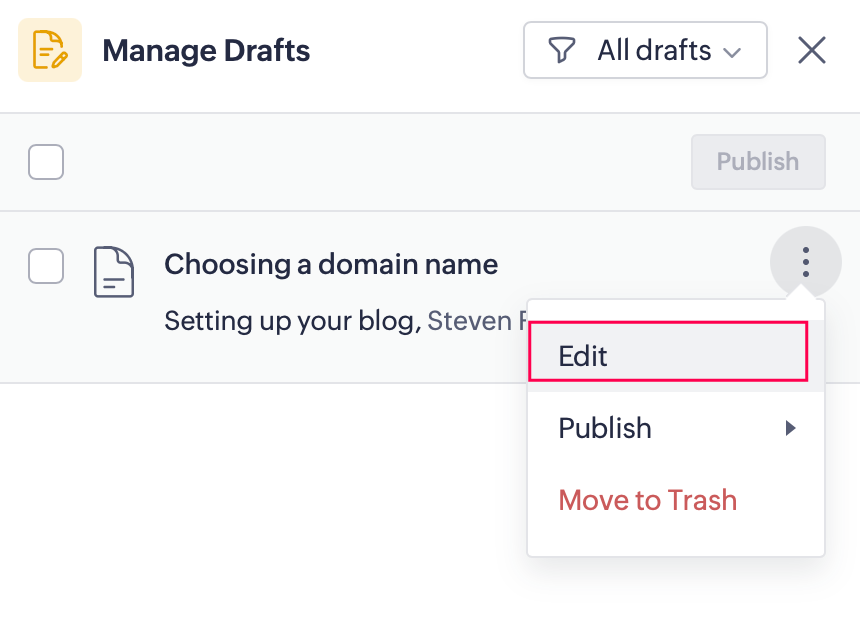
Task: Open the All drafts filter dropdown
Action: pos(645,50)
